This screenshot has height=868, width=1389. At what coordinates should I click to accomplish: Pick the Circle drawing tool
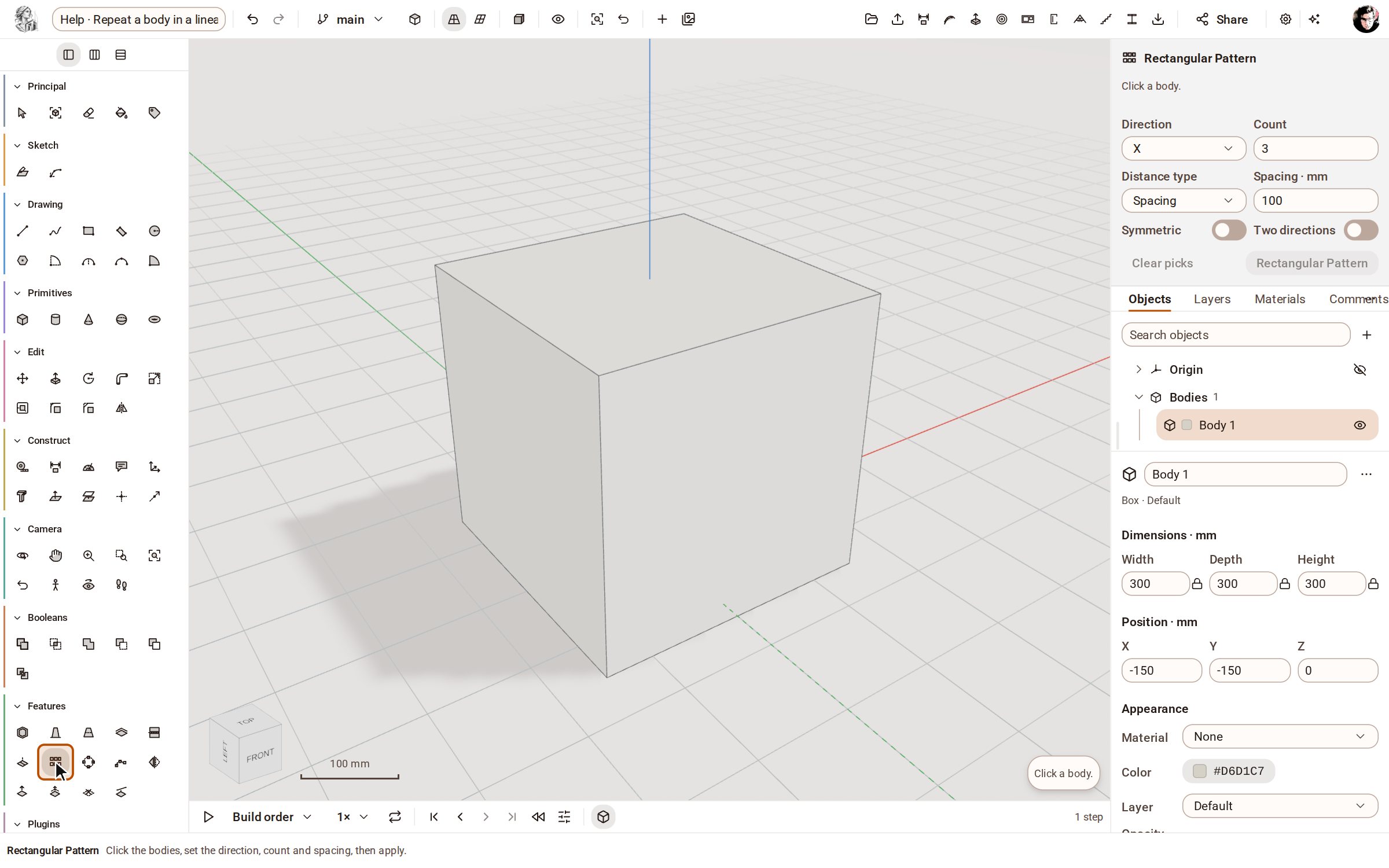(x=155, y=231)
